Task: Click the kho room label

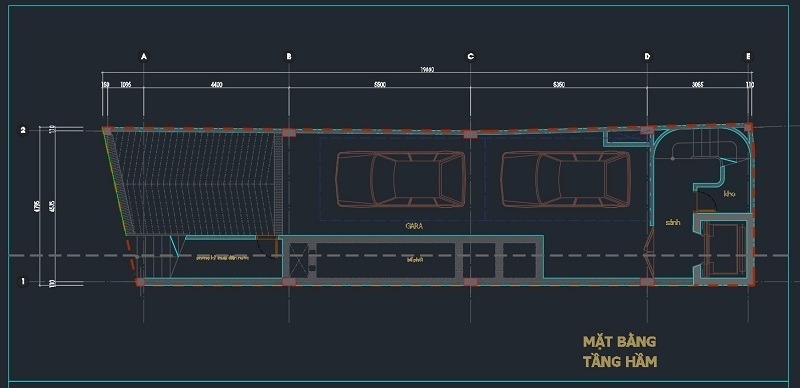Action: click(729, 194)
